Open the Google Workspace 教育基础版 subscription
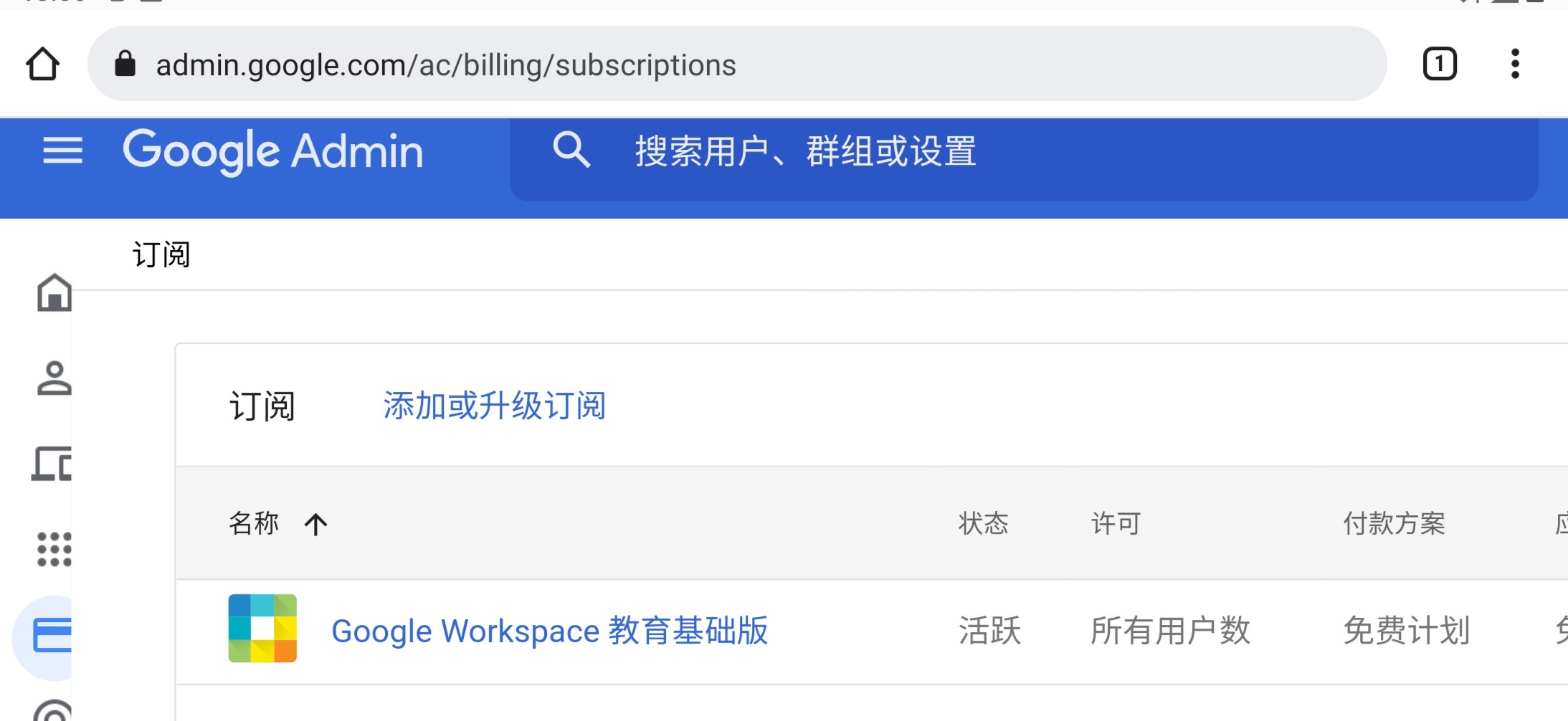The height and width of the screenshot is (721, 1568). click(550, 631)
